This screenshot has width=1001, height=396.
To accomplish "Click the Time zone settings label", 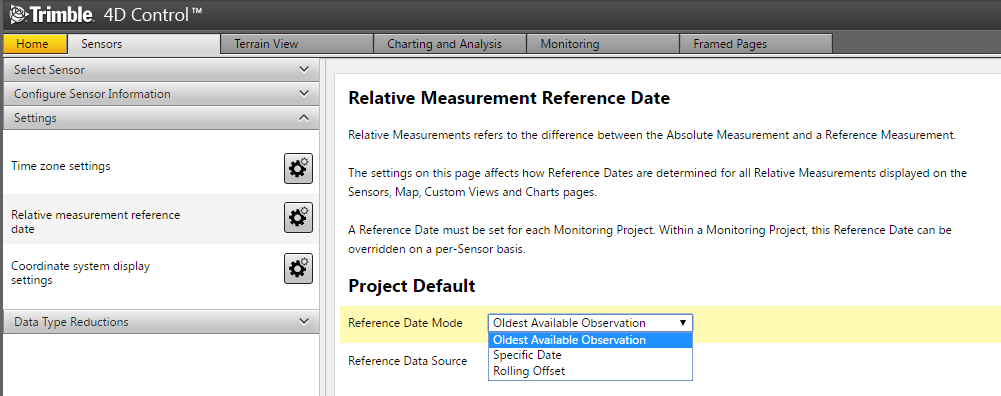I will [61, 166].
